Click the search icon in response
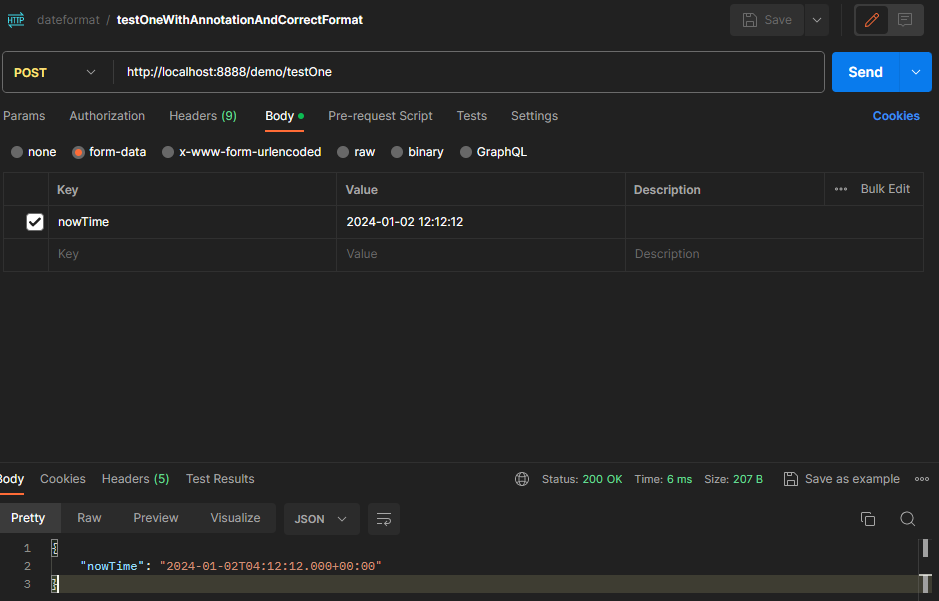The height and width of the screenshot is (601, 939). (907, 518)
